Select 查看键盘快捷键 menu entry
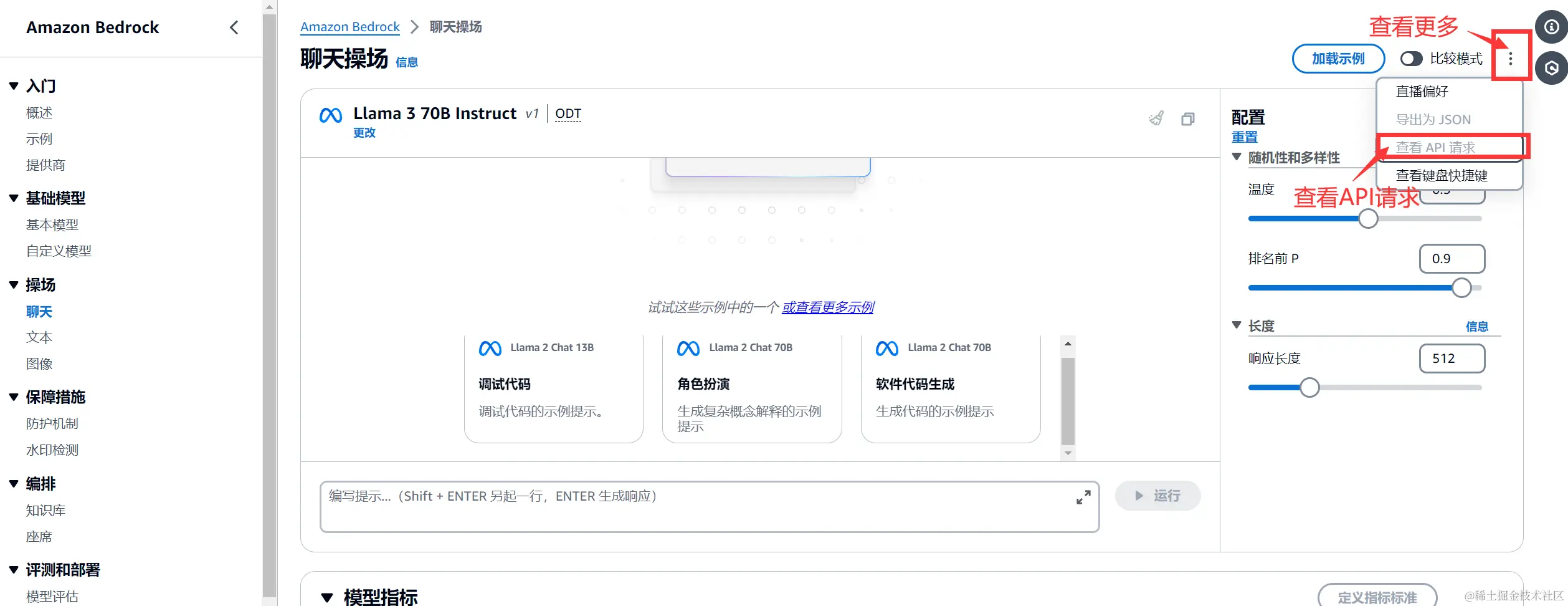Viewport: 1568px width, 606px height. [x=1449, y=176]
